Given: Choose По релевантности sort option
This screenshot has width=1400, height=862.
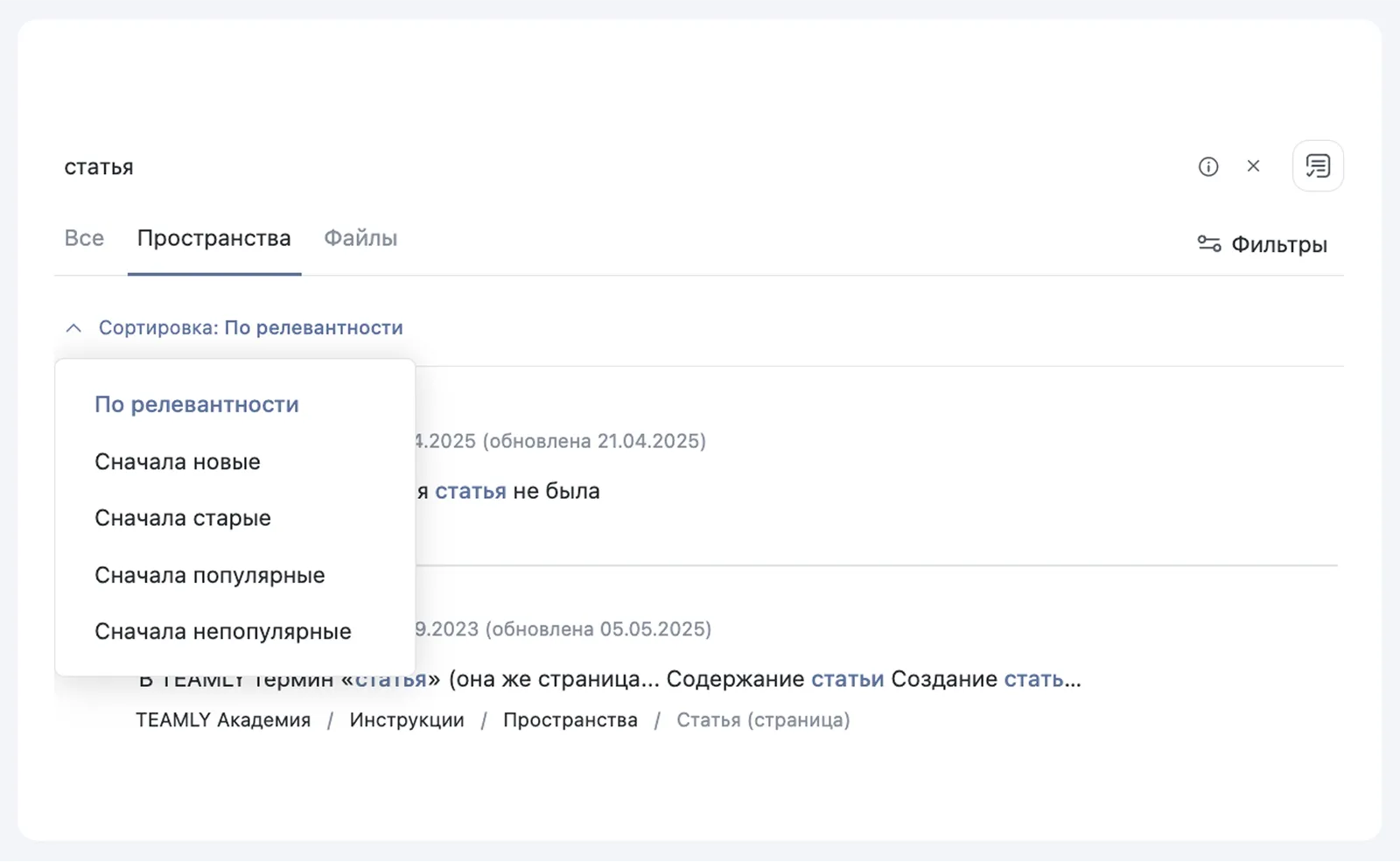Looking at the screenshot, I should point(197,404).
